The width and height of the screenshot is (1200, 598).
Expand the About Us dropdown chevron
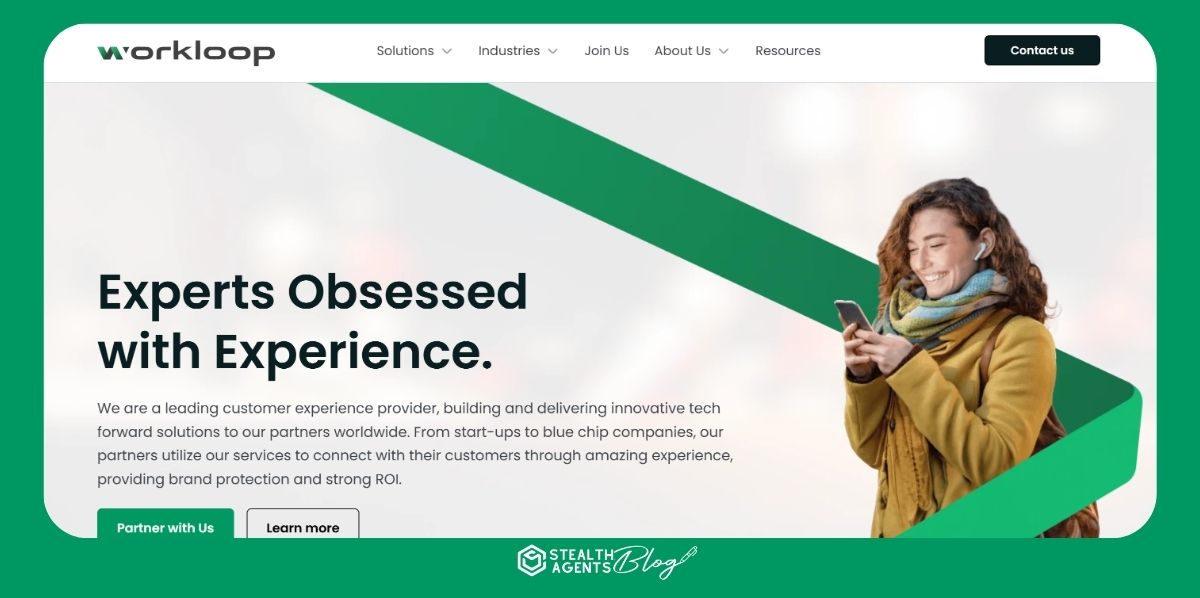[x=723, y=51]
